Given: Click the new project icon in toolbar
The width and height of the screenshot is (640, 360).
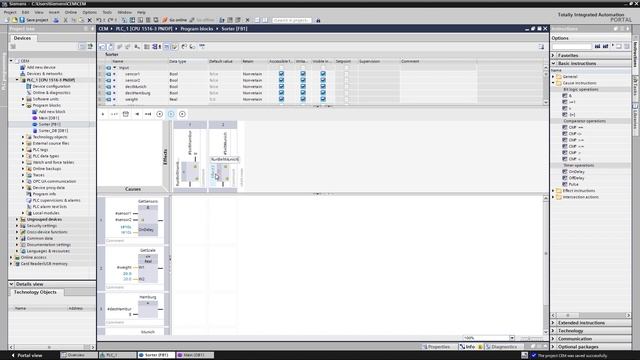Looking at the screenshot, I should tap(7, 20).
